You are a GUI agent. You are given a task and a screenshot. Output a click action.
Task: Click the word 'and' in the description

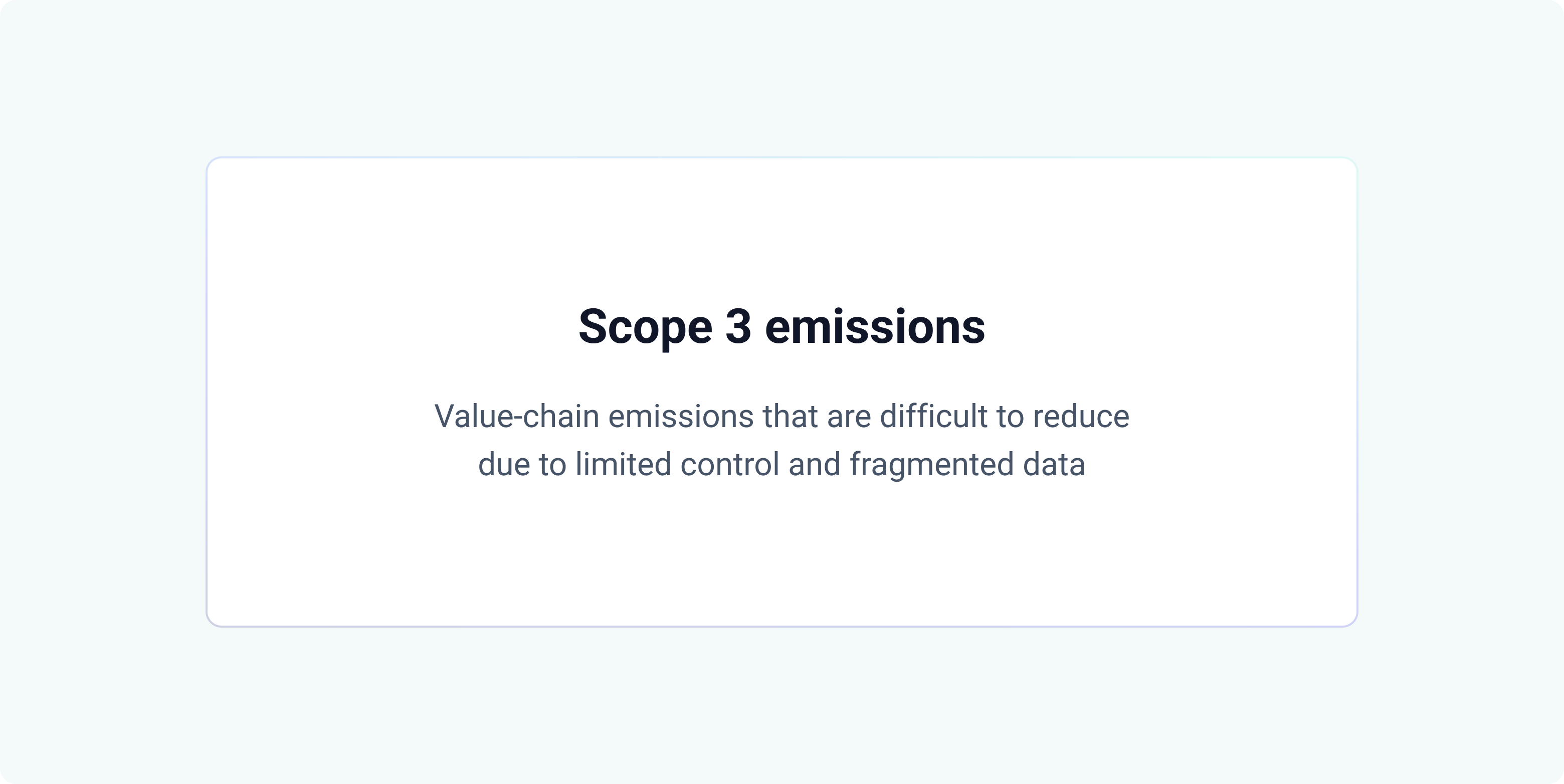(814, 465)
